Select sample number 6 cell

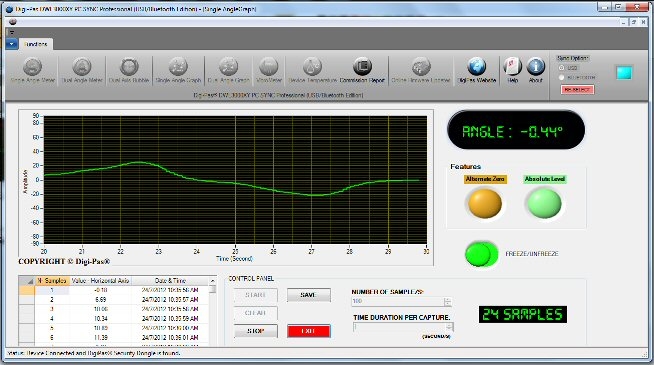tap(52, 337)
